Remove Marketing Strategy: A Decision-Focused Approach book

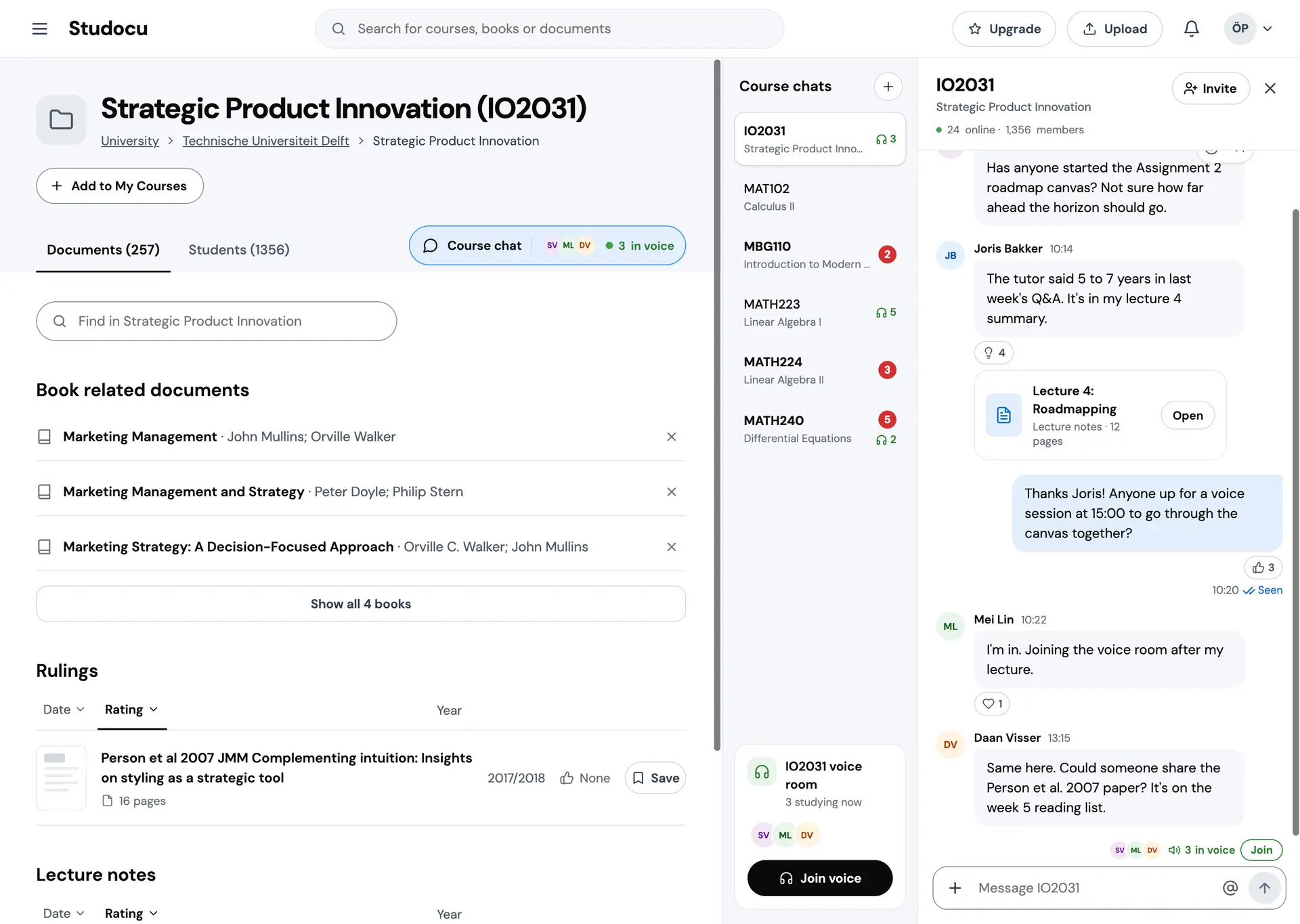tap(671, 546)
